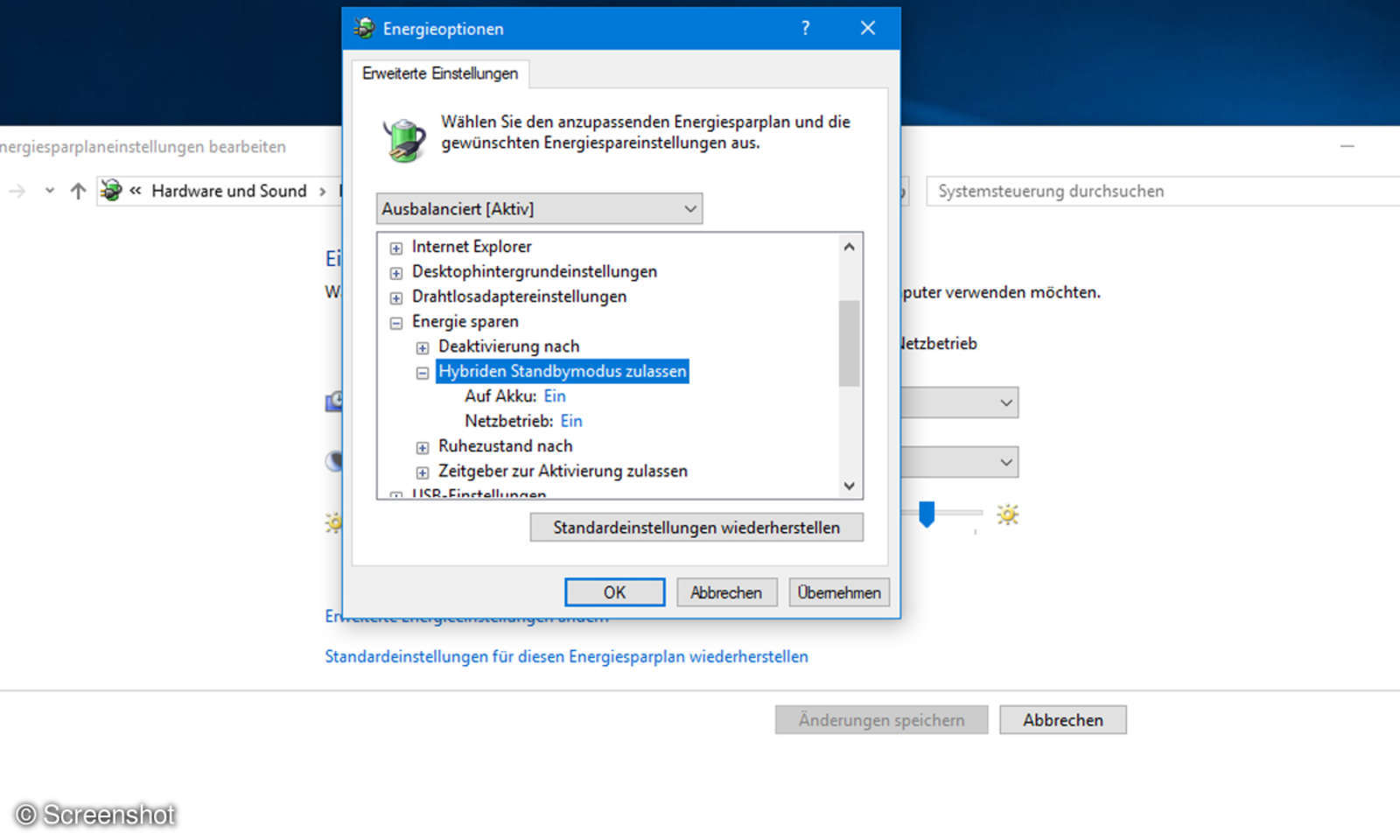Toggle the Auf Akku setting from Ein

pyautogui.click(x=555, y=395)
